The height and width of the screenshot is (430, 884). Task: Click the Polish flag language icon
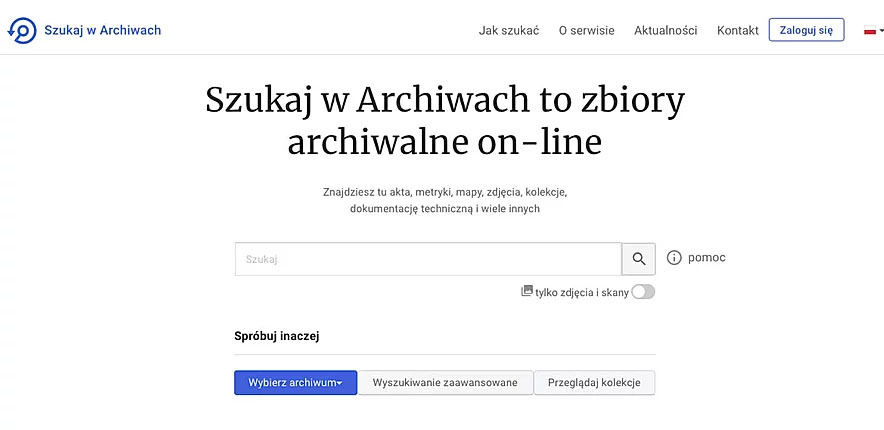tap(870, 31)
